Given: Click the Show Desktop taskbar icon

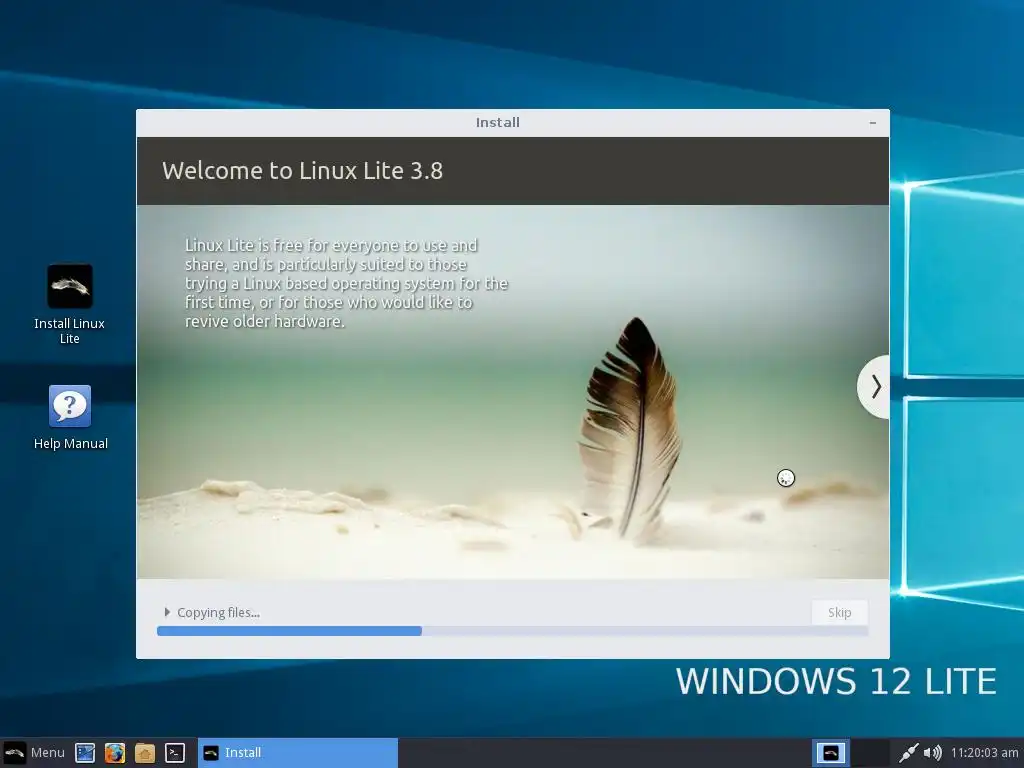Looking at the screenshot, I should point(85,753).
